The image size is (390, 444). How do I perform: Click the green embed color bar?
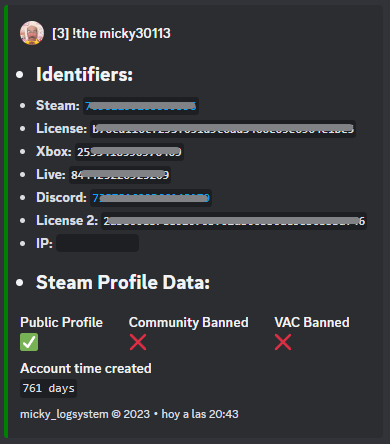click(x=6, y=221)
